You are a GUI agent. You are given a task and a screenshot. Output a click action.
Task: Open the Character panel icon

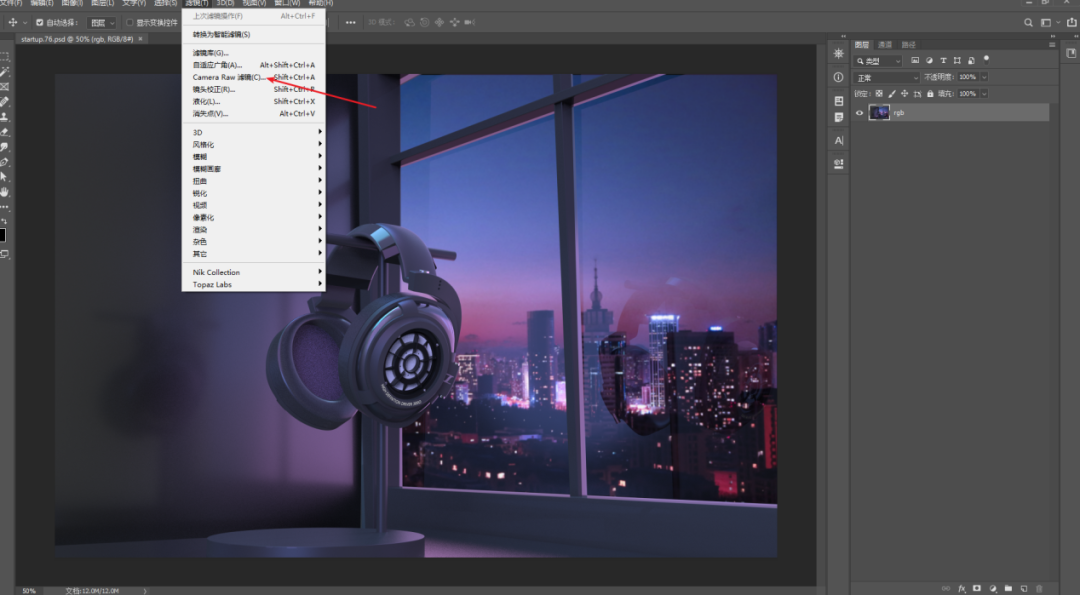(838, 140)
